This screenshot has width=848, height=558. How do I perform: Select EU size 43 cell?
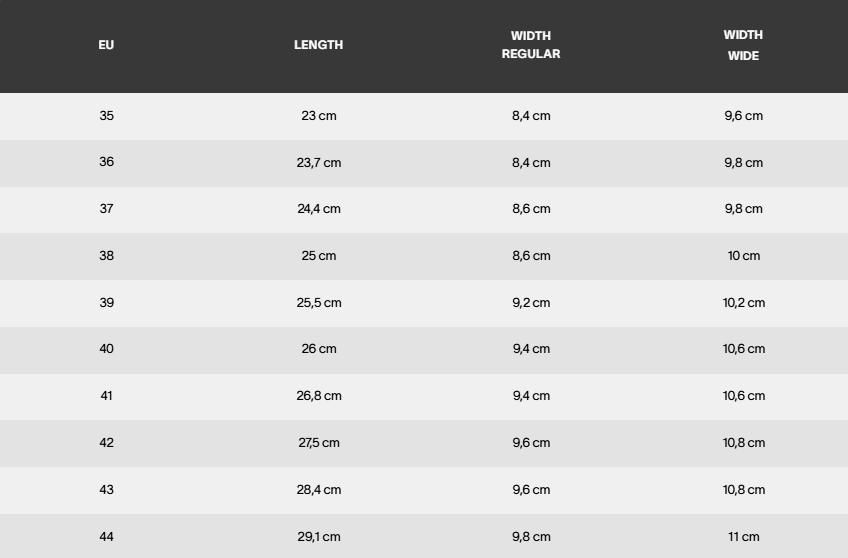107,490
